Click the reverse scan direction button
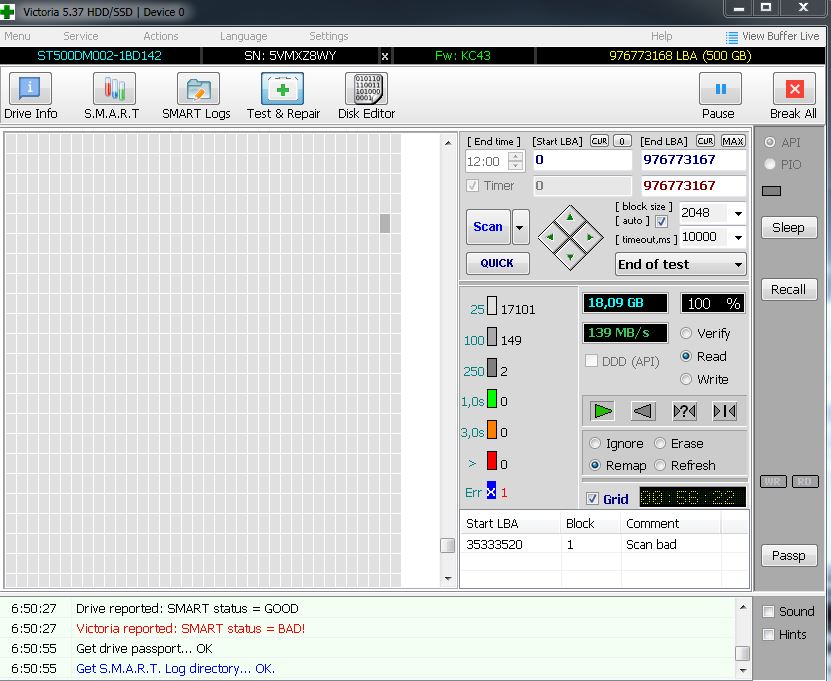 [643, 411]
